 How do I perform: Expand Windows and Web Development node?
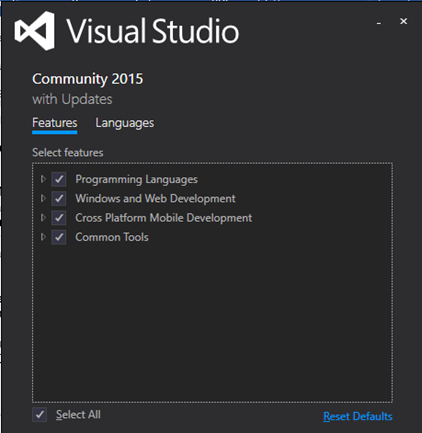(43, 198)
